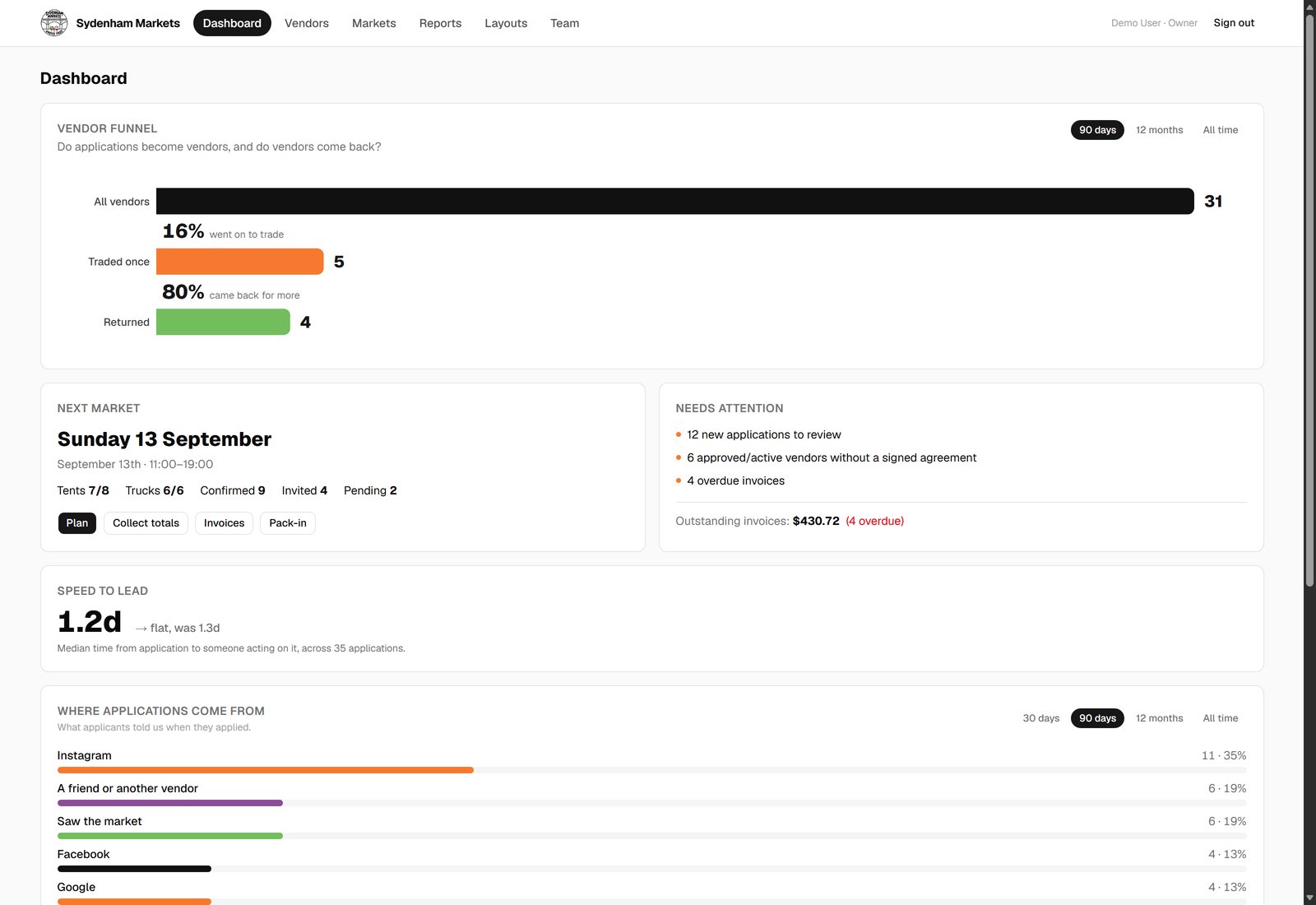The width and height of the screenshot is (1316, 905).
Task: Click the purple friend or vendor bar
Action: tap(170, 803)
